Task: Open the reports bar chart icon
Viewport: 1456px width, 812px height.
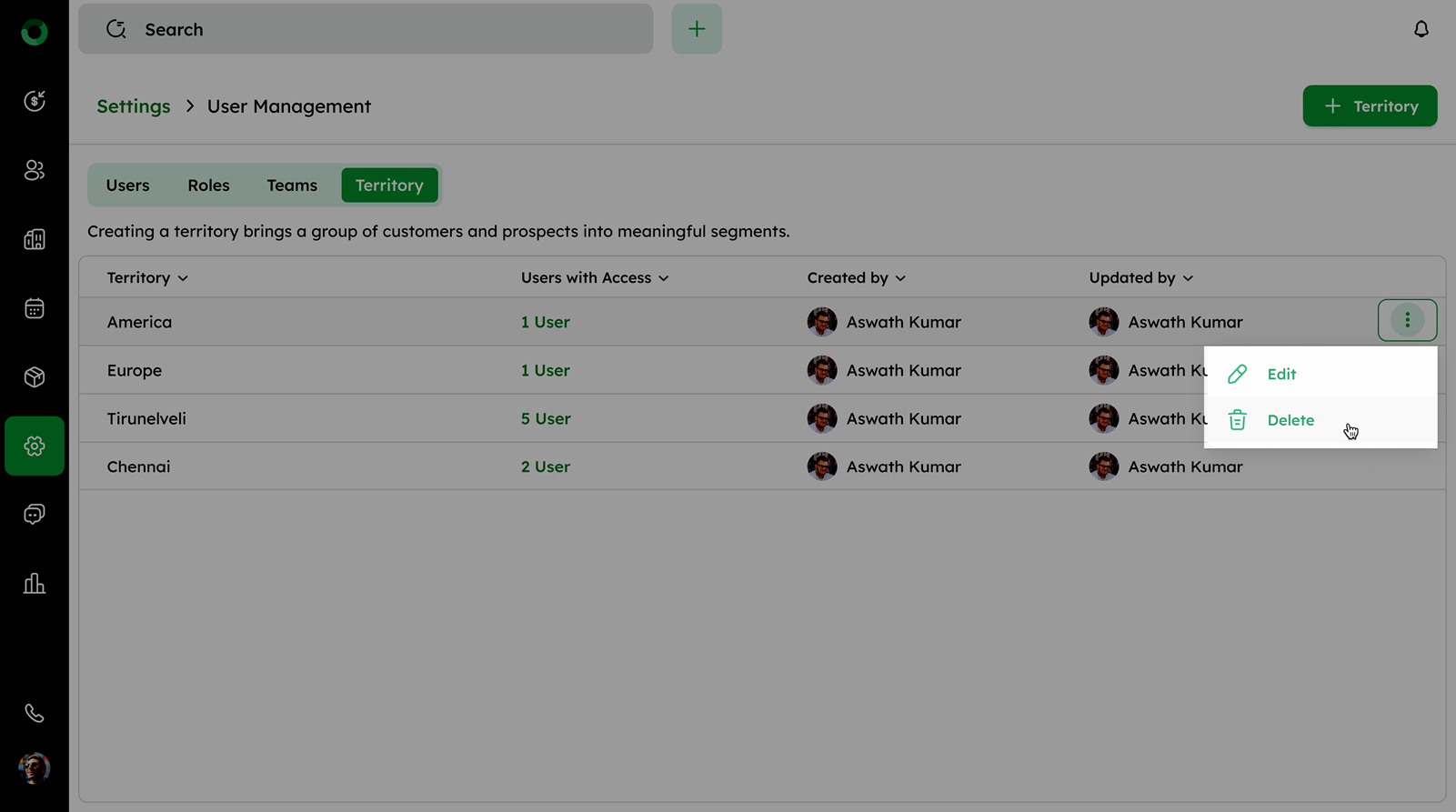Action: (35, 584)
